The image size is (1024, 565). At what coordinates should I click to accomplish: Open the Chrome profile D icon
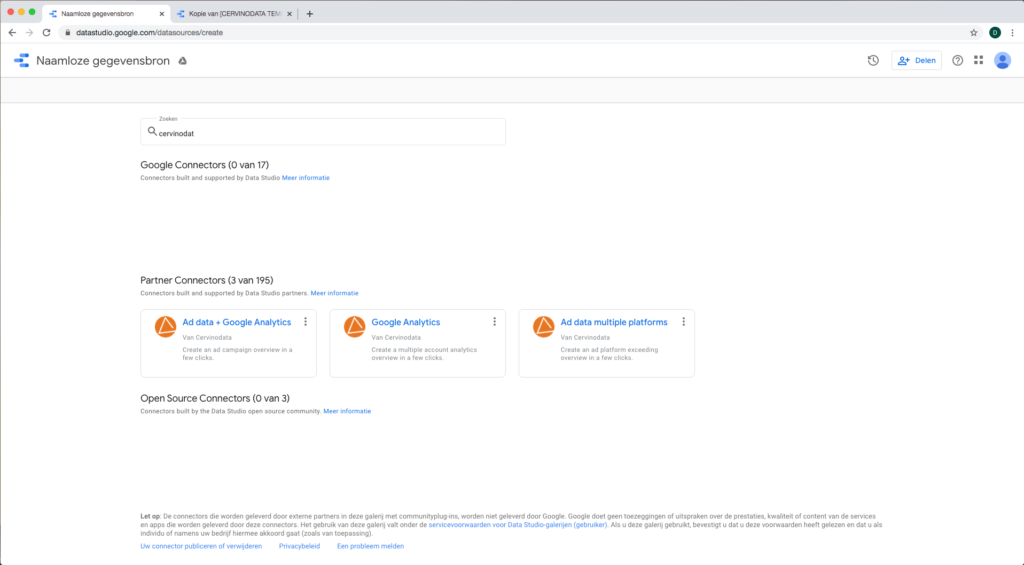(x=995, y=33)
